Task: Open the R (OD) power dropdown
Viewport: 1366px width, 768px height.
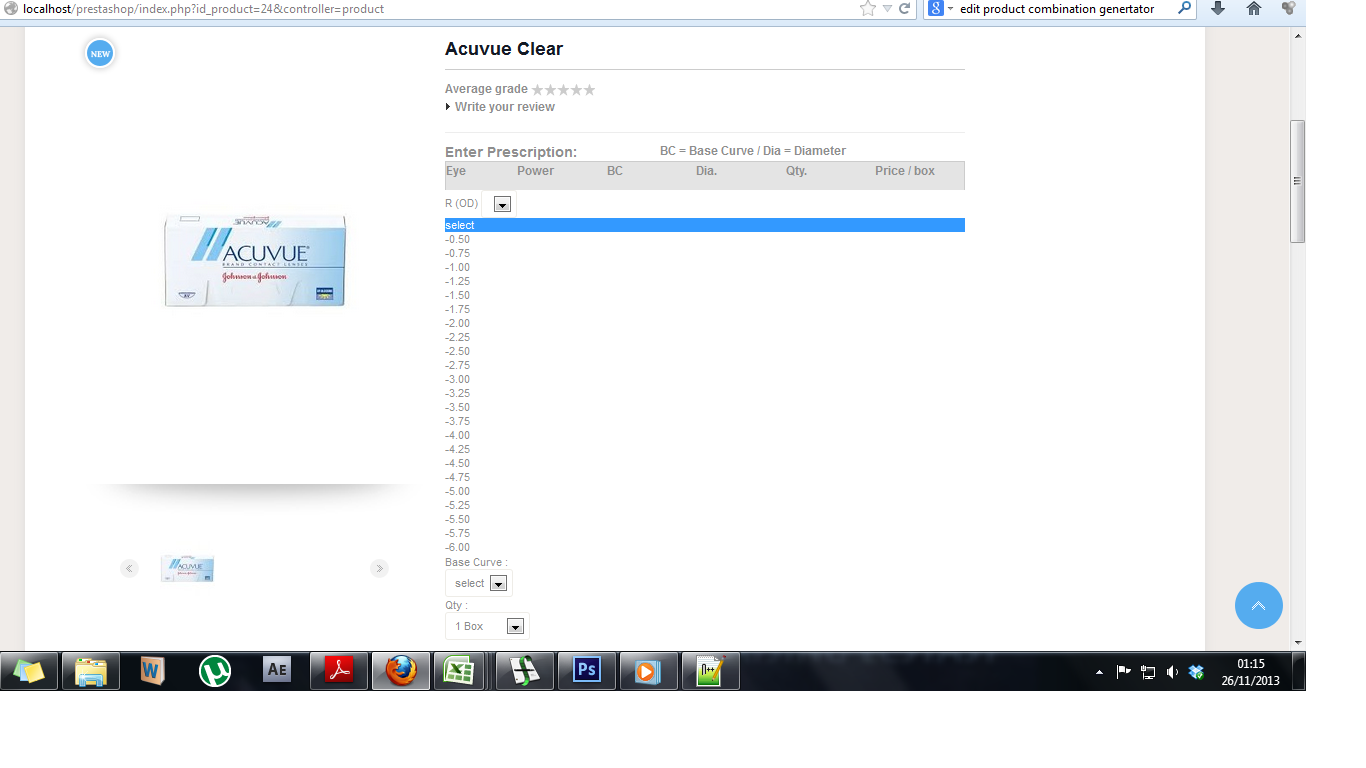Action: click(x=503, y=204)
